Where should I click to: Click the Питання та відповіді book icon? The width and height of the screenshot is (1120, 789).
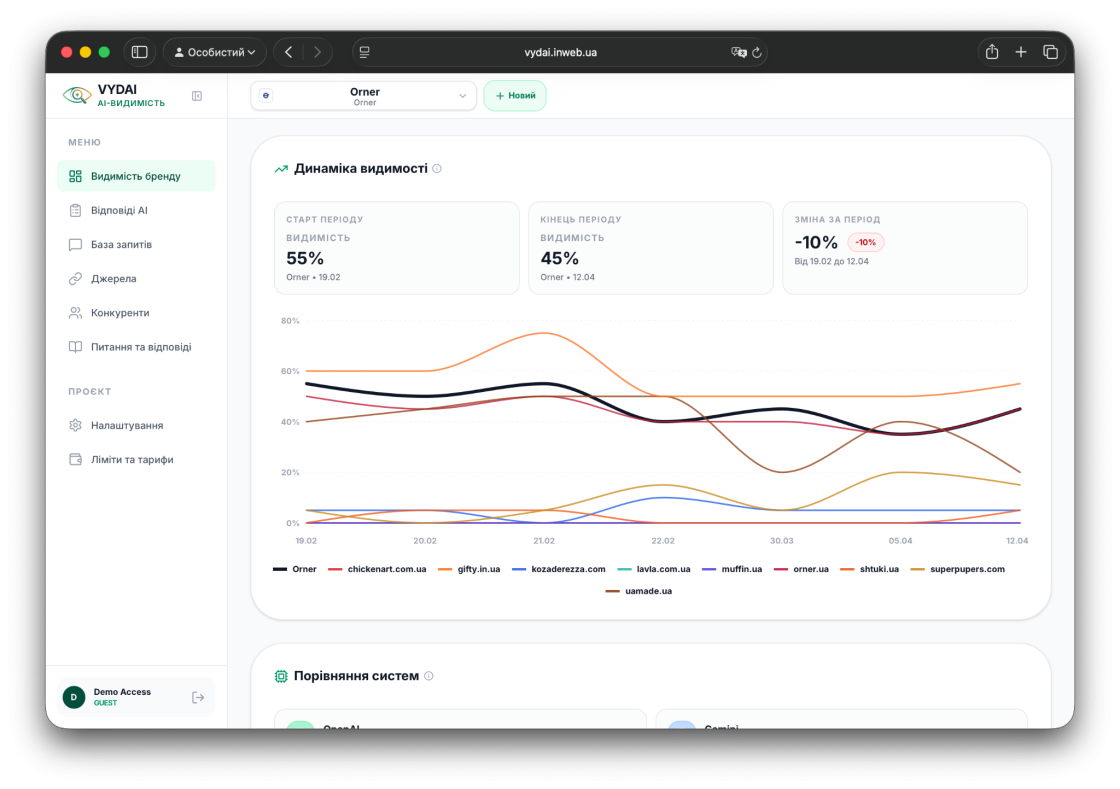point(75,347)
